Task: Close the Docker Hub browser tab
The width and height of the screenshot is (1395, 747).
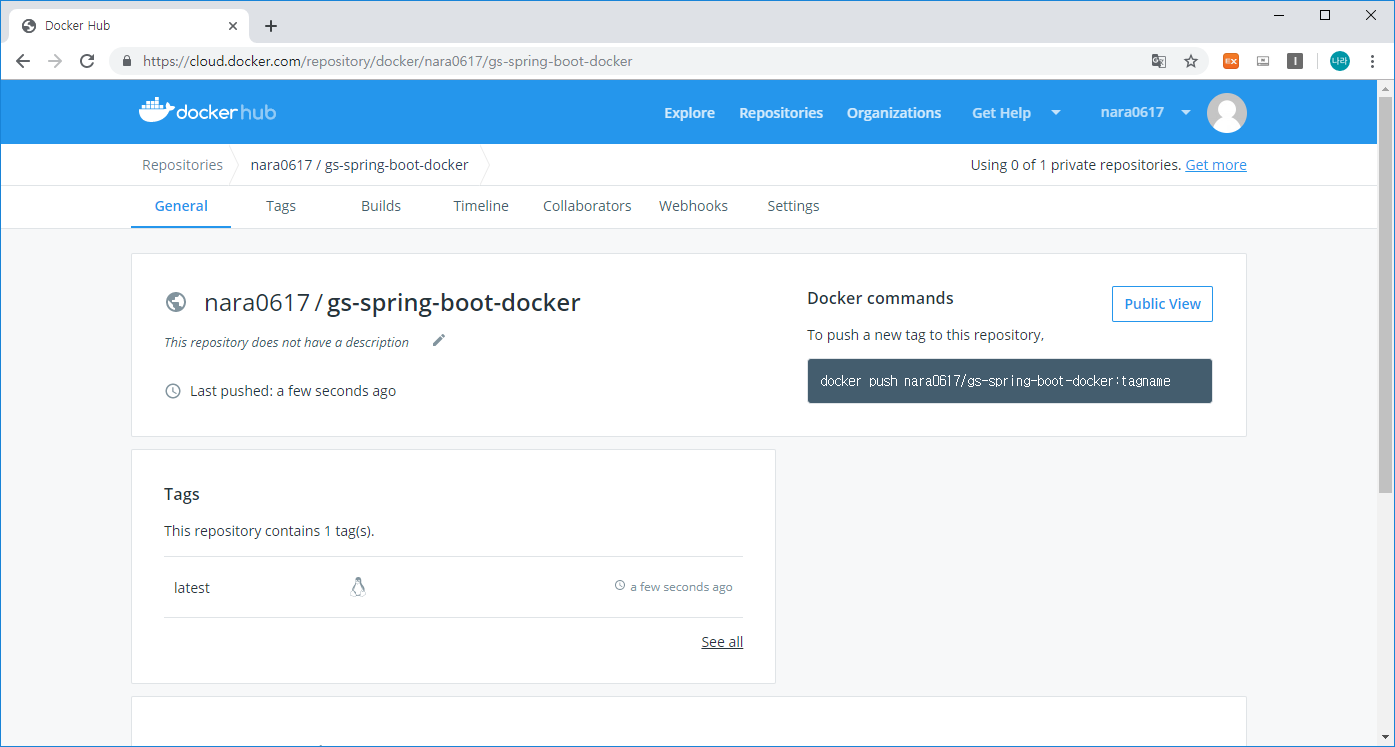Action: [233, 26]
